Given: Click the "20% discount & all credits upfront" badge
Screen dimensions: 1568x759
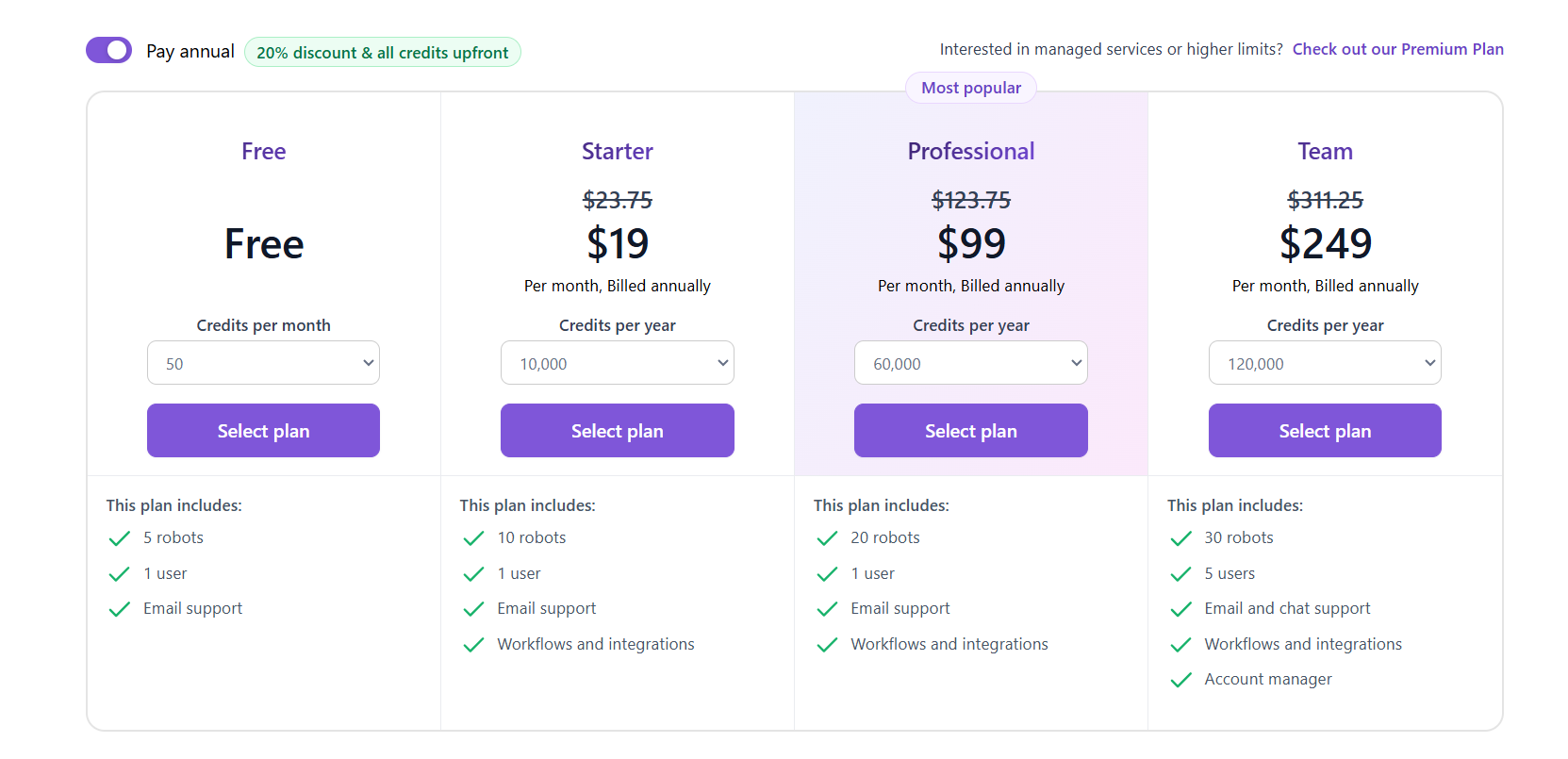Looking at the screenshot, I should (x=382, y=52).
